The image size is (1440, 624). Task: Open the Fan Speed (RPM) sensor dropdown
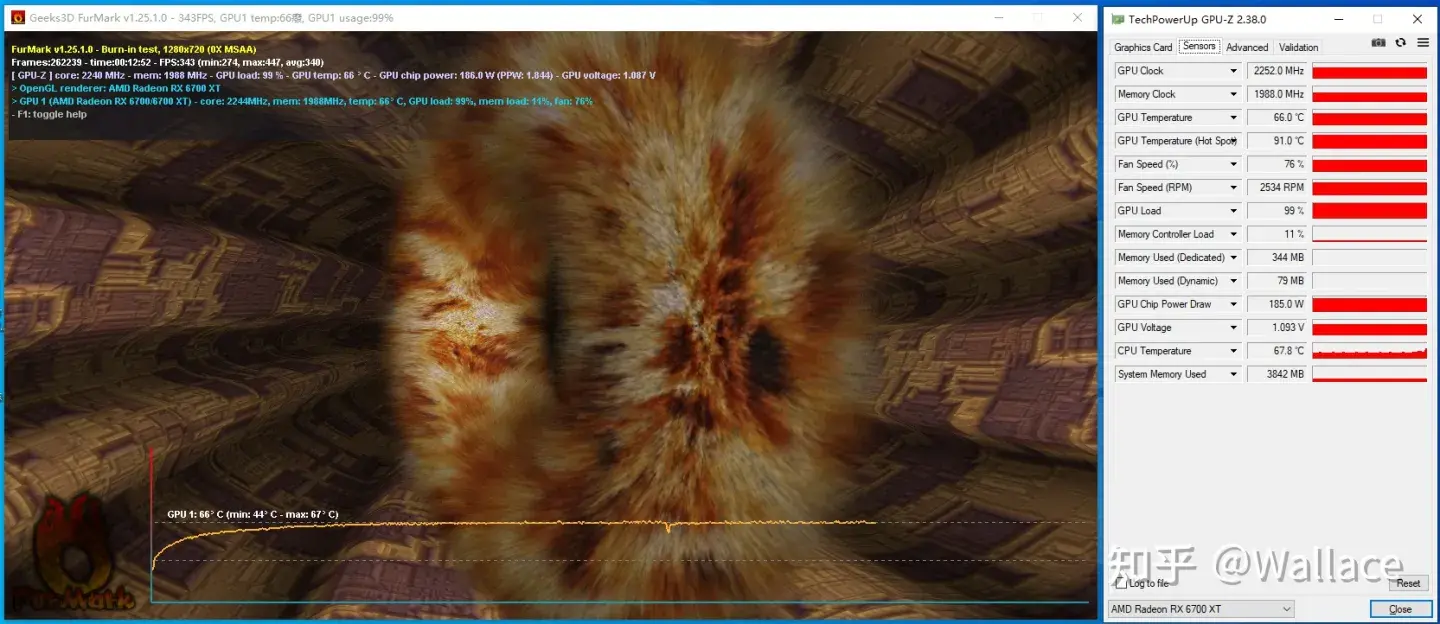point(1233,188)
